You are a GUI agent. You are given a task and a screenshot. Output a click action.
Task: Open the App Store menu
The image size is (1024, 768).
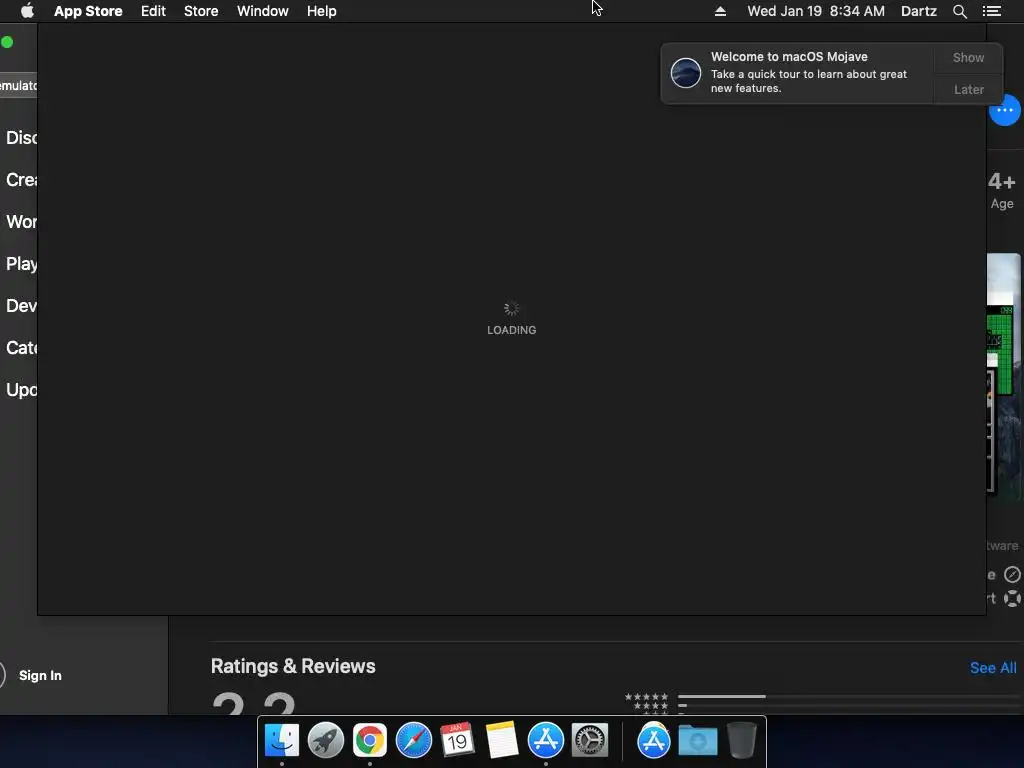coord(88,11)
